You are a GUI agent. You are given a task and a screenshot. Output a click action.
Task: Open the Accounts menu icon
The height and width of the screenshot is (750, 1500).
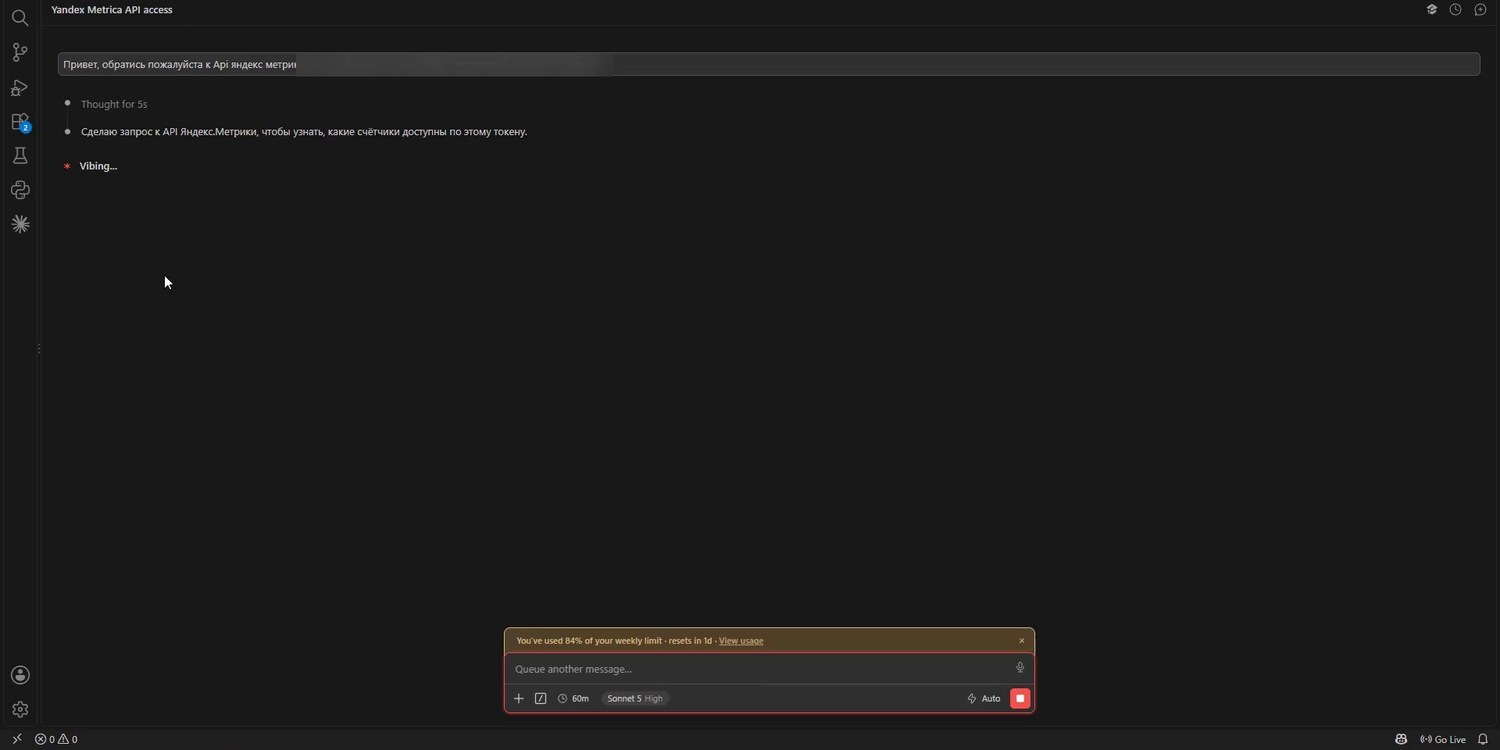click(20, 675)
